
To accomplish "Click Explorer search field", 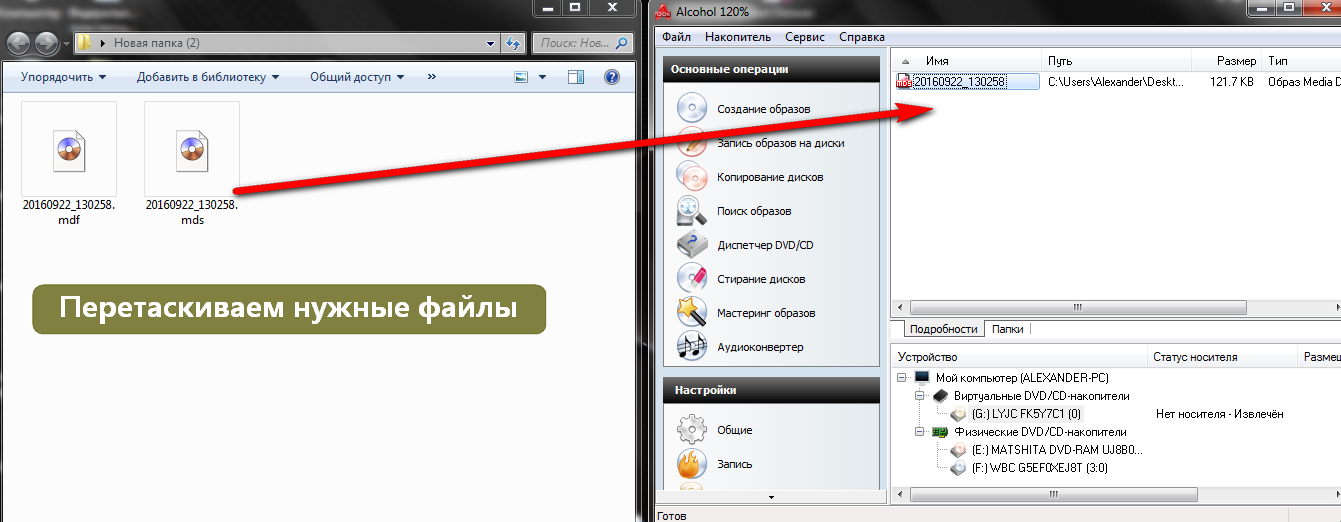I will coord(582,44).
